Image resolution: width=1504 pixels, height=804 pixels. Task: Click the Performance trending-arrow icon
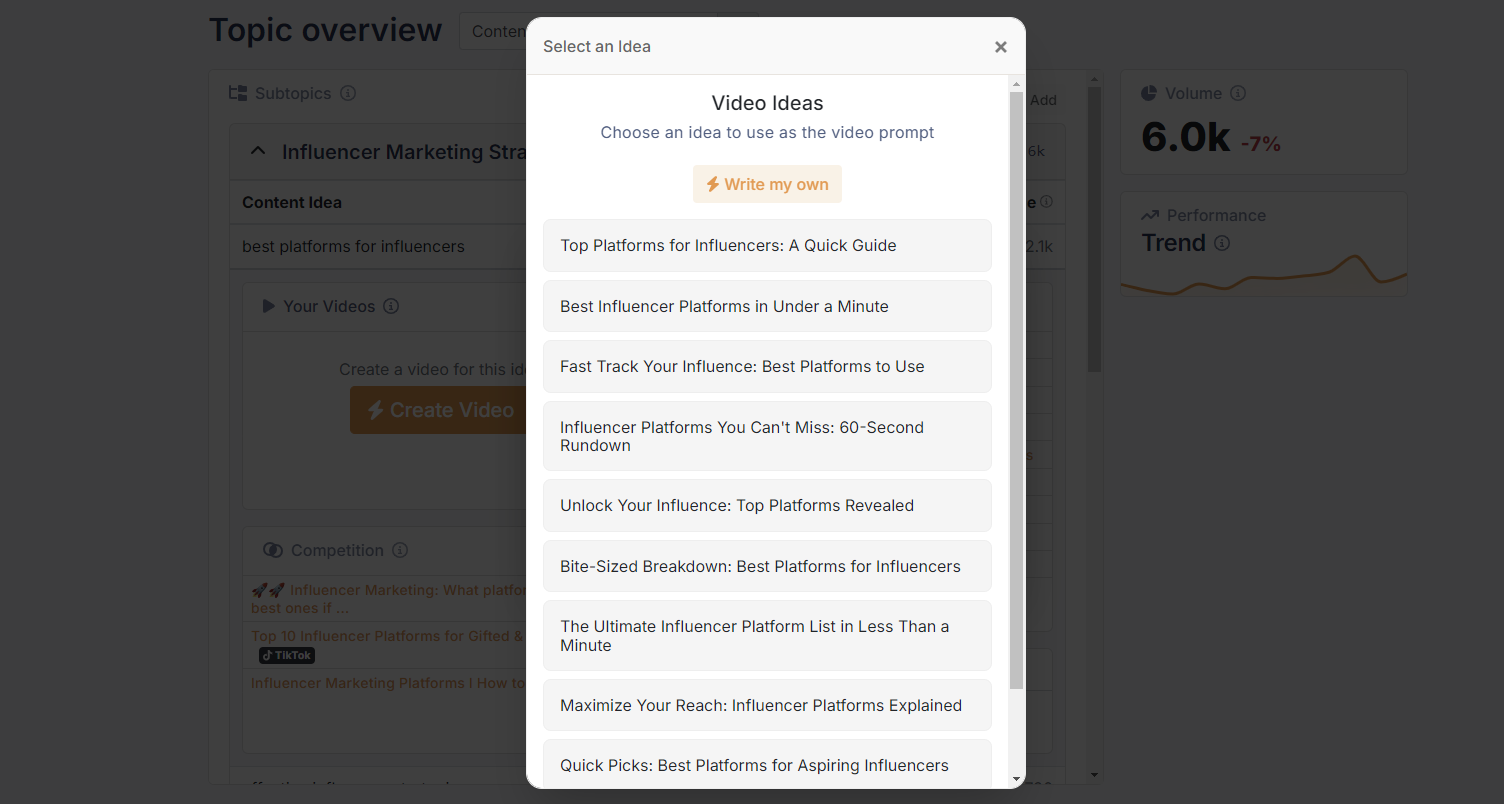(x=1151, y=215)
